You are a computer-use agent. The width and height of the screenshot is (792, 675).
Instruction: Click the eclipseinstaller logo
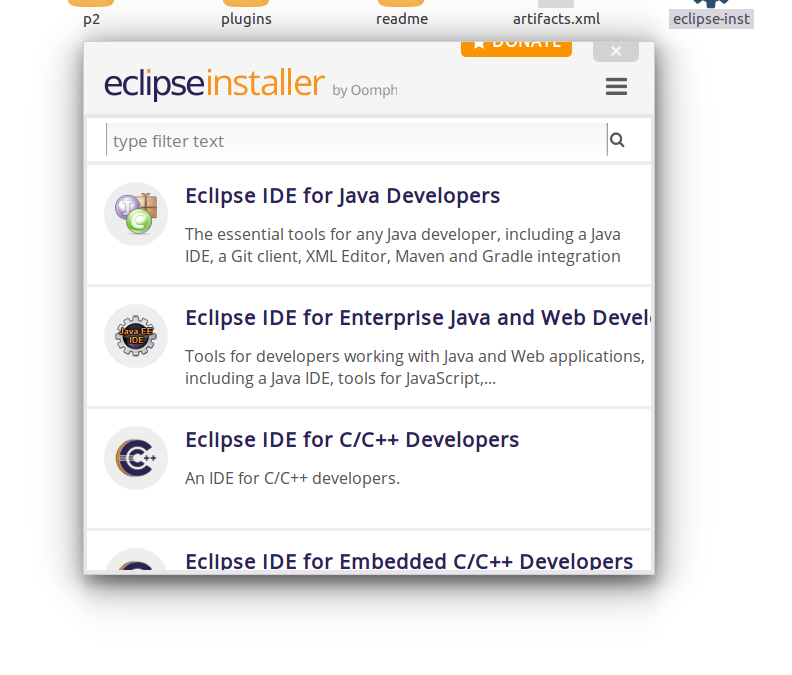point(214,84)
